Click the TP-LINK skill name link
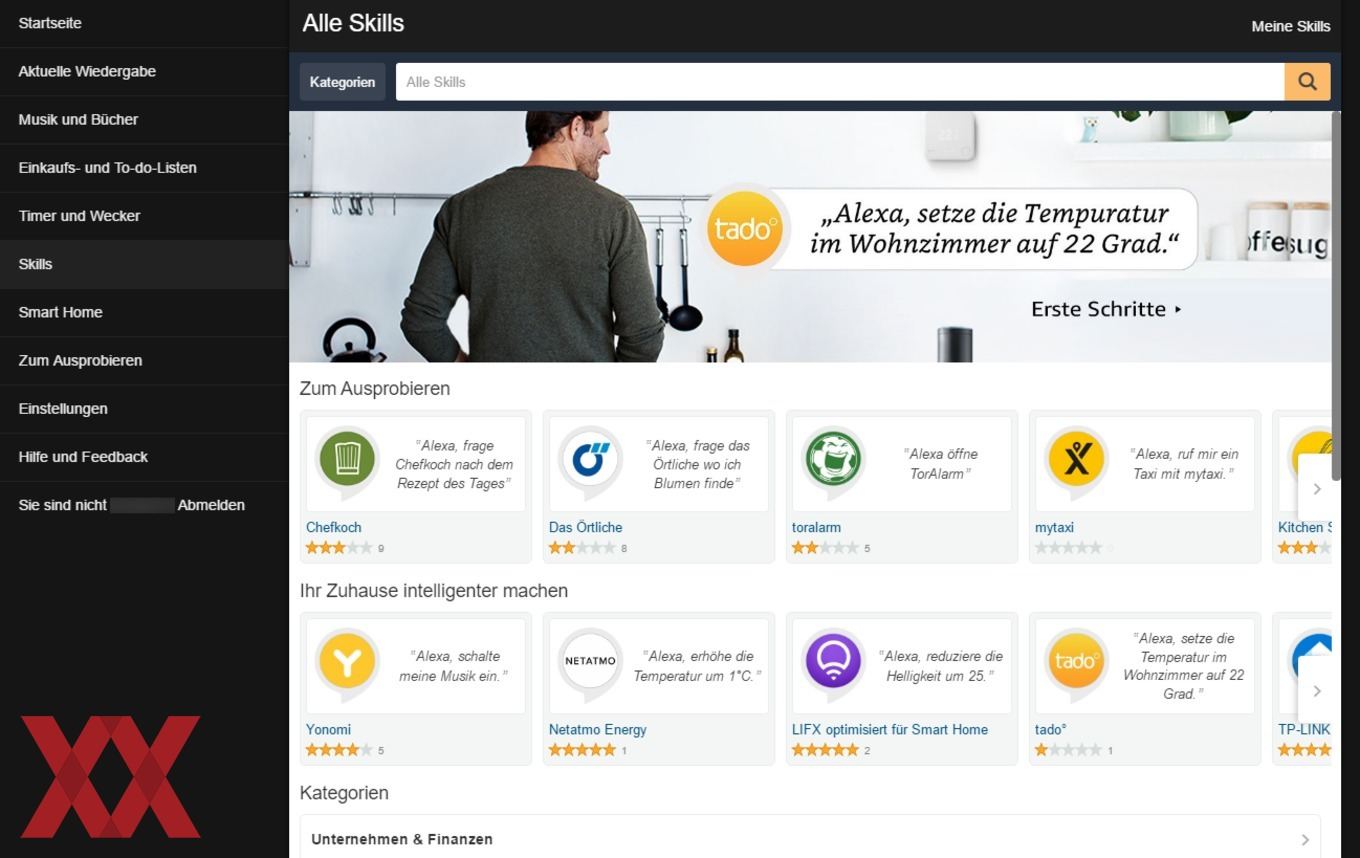The width and height of the screenshot is (1360, 858). [1304, 729]
